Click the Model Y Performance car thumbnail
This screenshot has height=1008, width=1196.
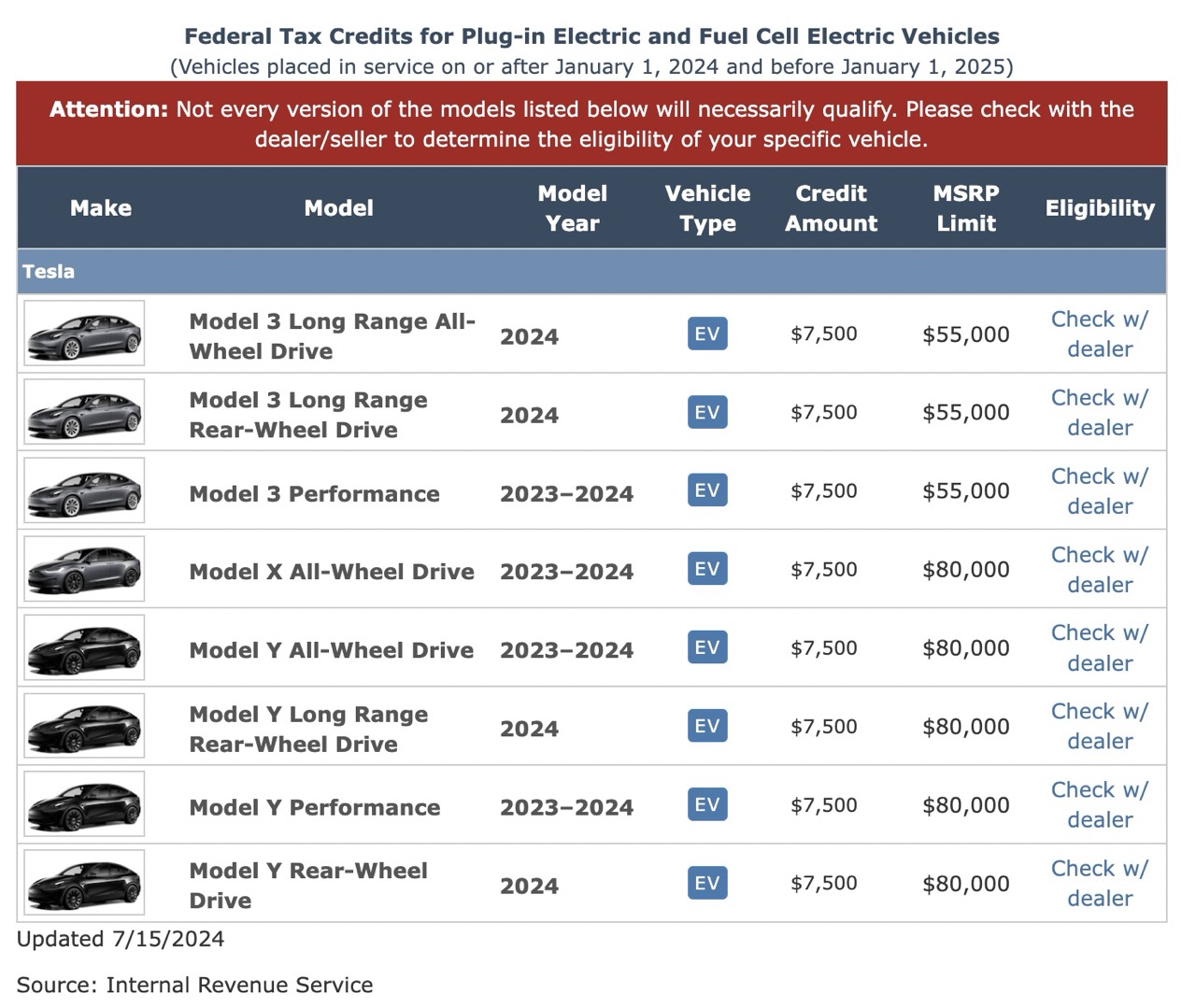(x=84, y=804)
